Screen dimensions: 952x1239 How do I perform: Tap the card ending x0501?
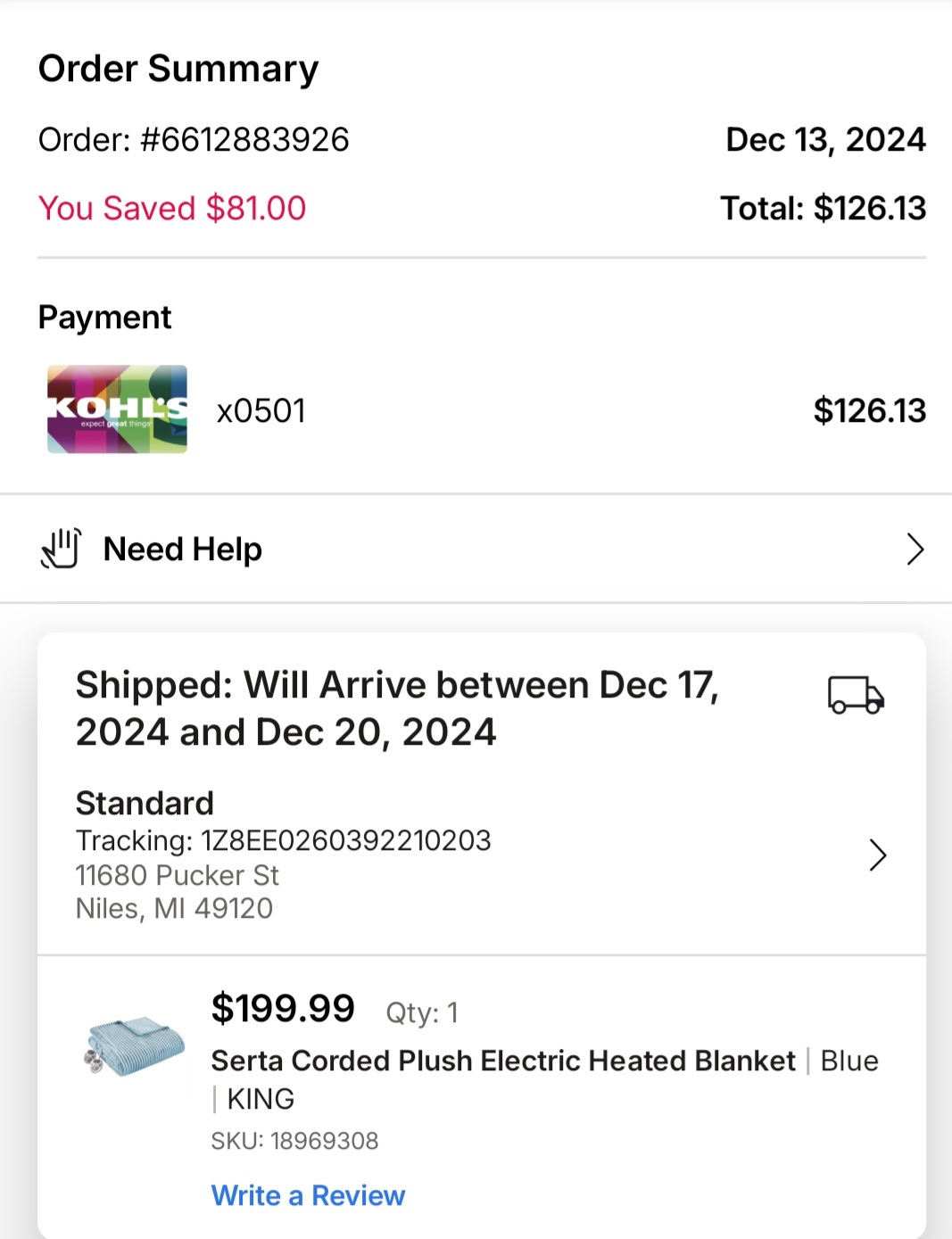point(261,411)
